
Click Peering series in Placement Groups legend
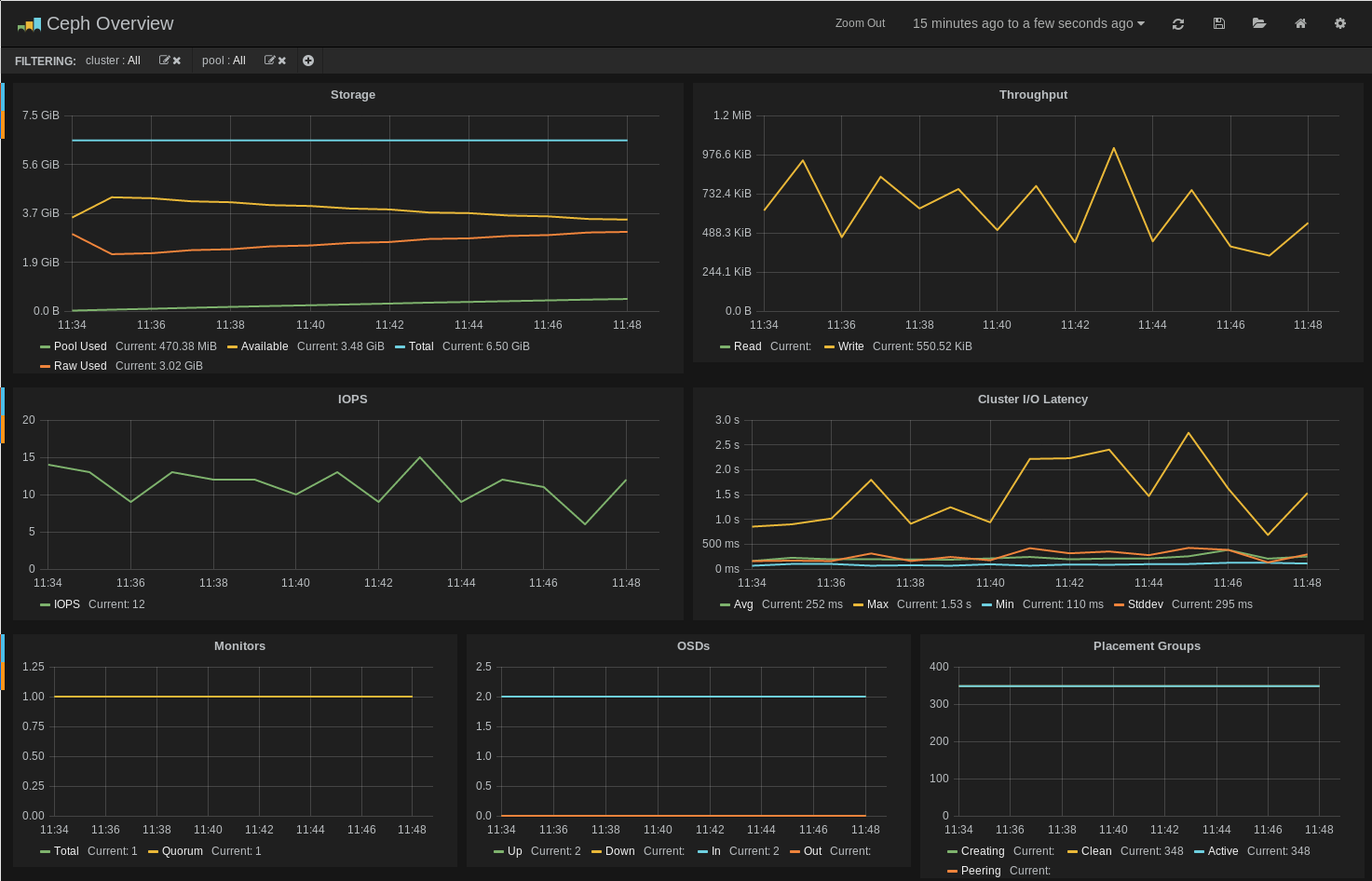point(981,871)
